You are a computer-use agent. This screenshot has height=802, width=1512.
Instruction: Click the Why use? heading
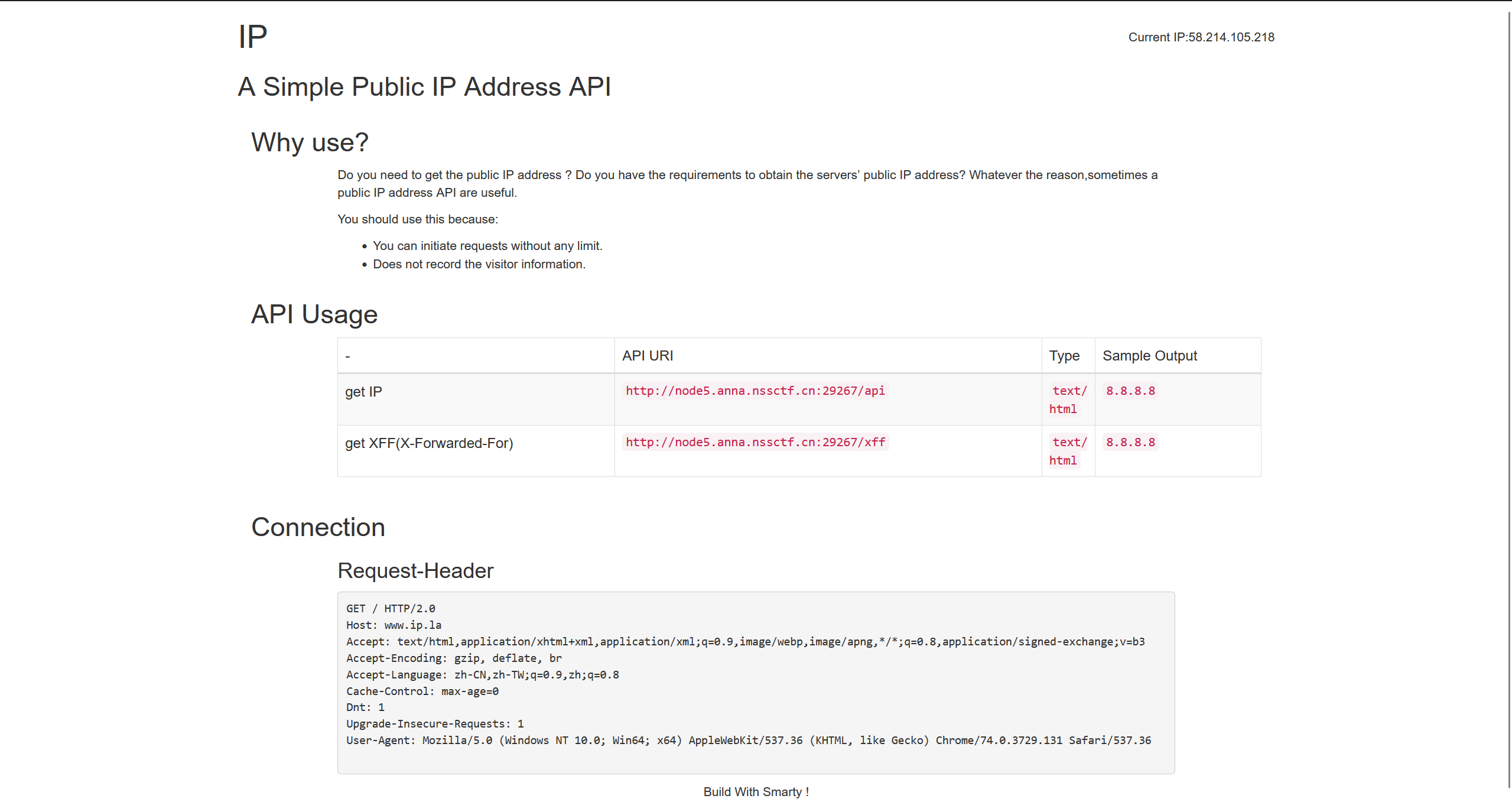coord(310,142)
